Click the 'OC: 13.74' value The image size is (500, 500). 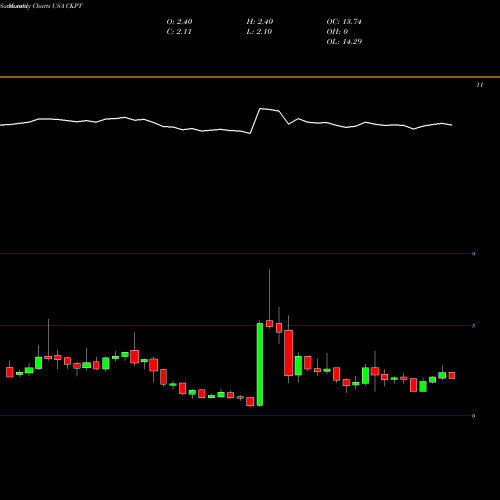tap(344, 22)
